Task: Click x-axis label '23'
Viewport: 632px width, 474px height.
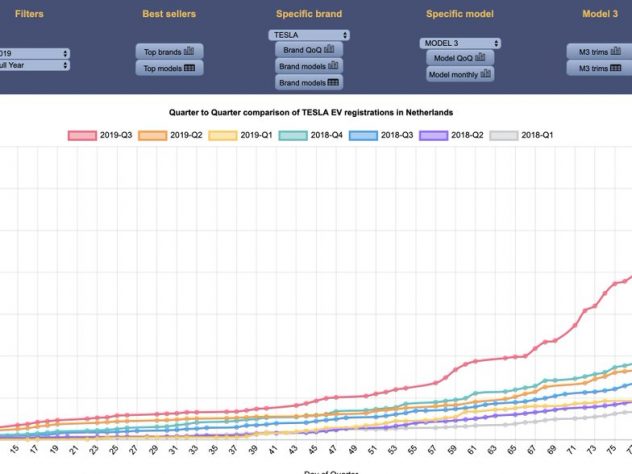Action: click(94, 450)
